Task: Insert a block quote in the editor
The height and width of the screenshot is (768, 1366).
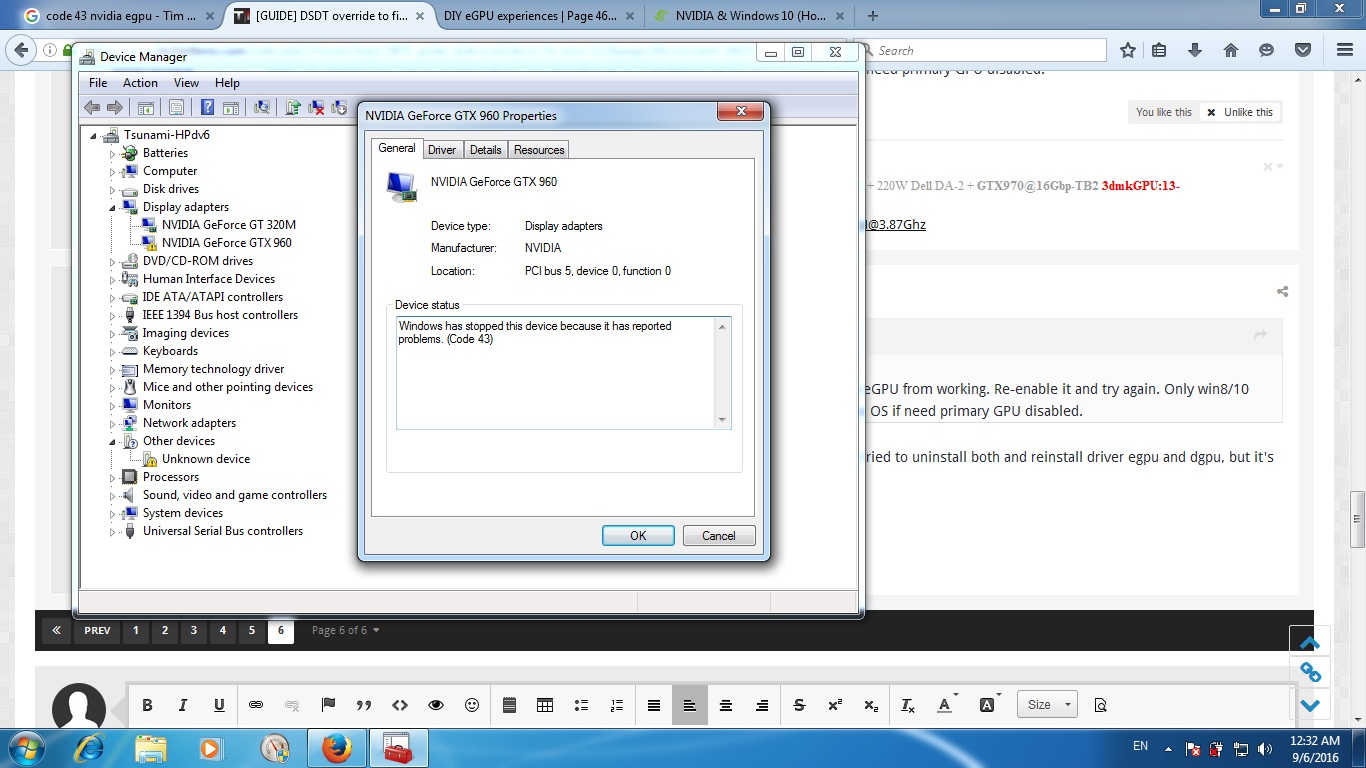Action: [x=364, y=705]
